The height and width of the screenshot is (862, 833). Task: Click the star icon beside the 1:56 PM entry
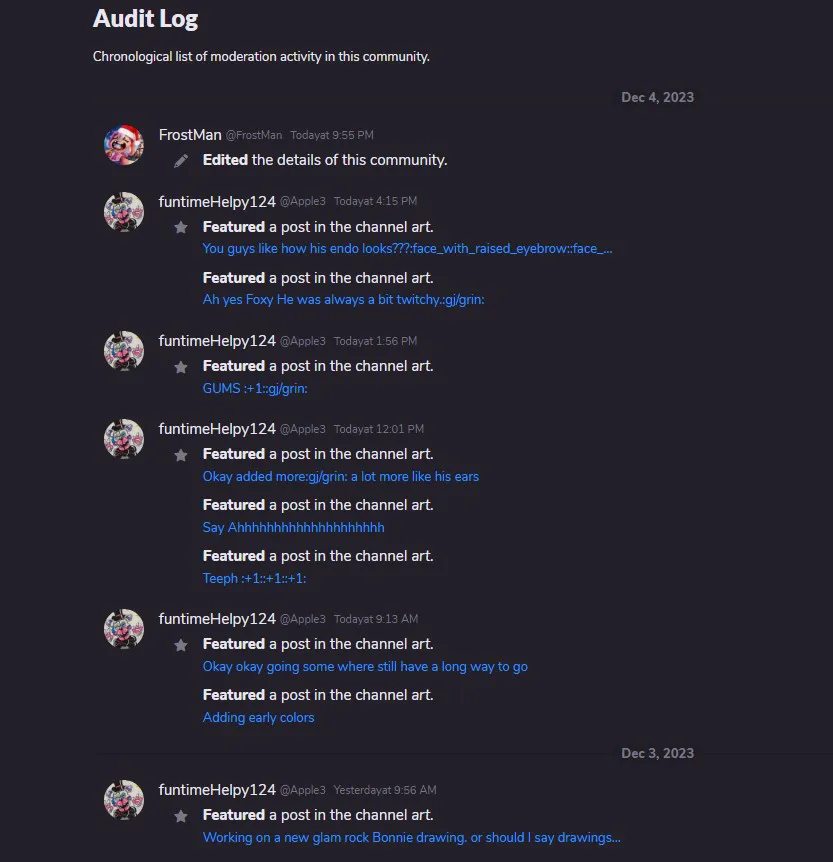[181, 366]
